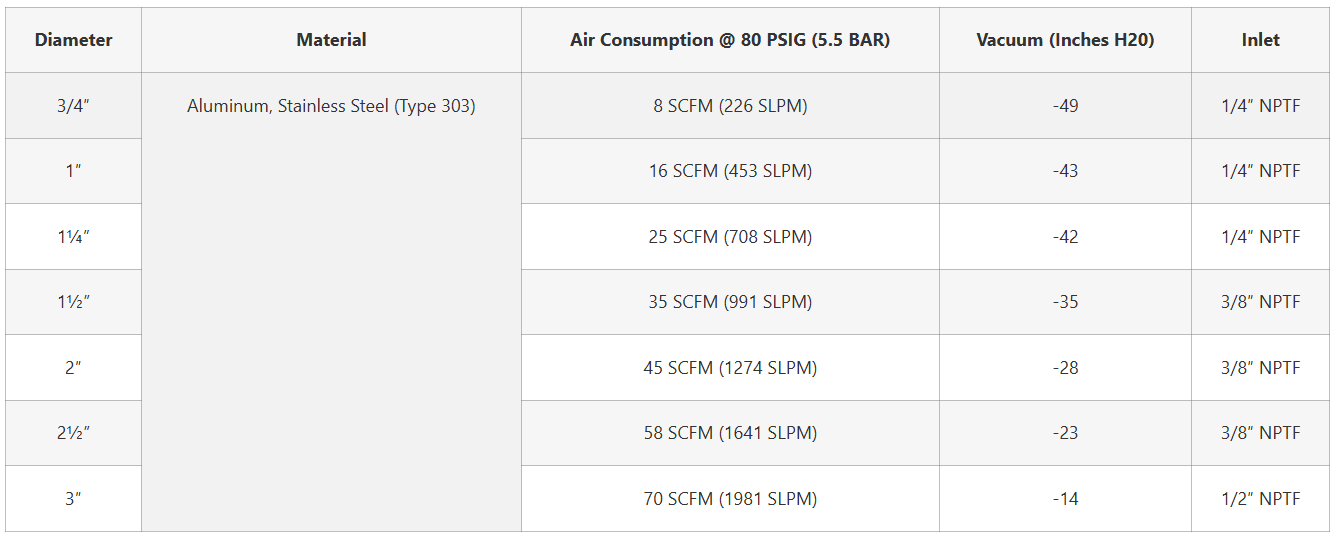Click the Vacuum (Inches H20) header

point(1065,40)
